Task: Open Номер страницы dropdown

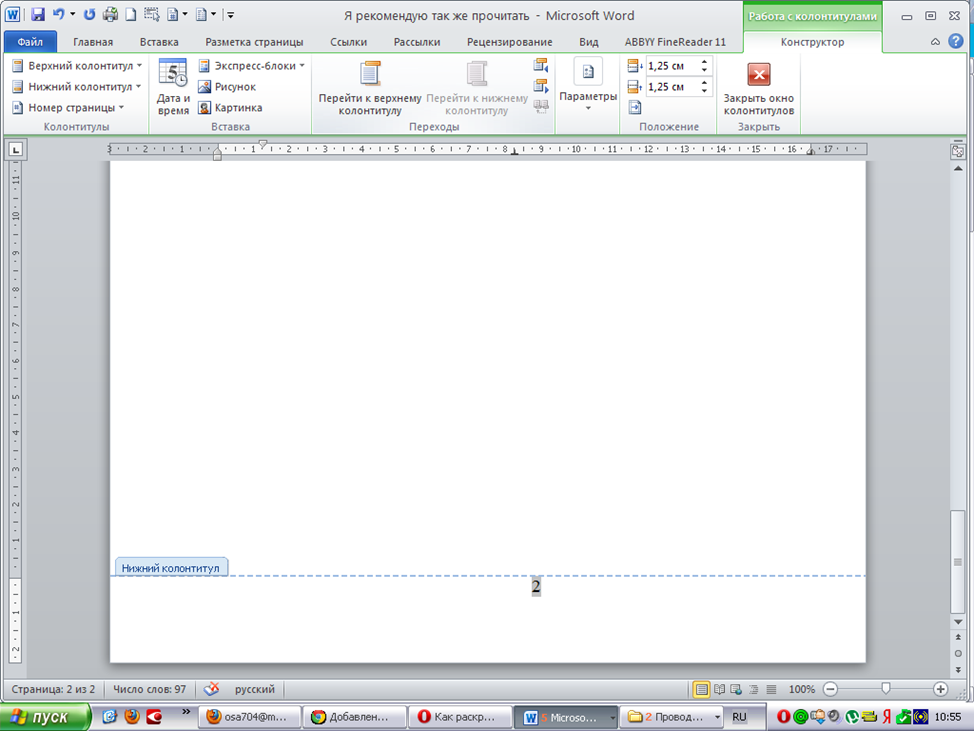Action: tap(68, 108)
